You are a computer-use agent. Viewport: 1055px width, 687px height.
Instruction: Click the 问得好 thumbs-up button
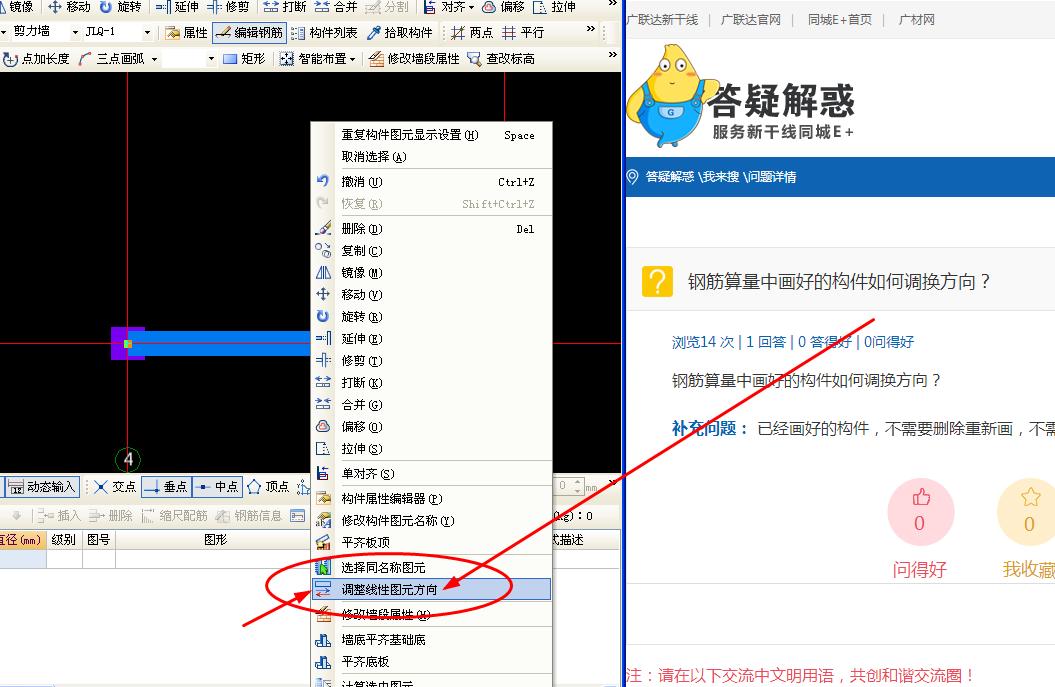(920, 511)
